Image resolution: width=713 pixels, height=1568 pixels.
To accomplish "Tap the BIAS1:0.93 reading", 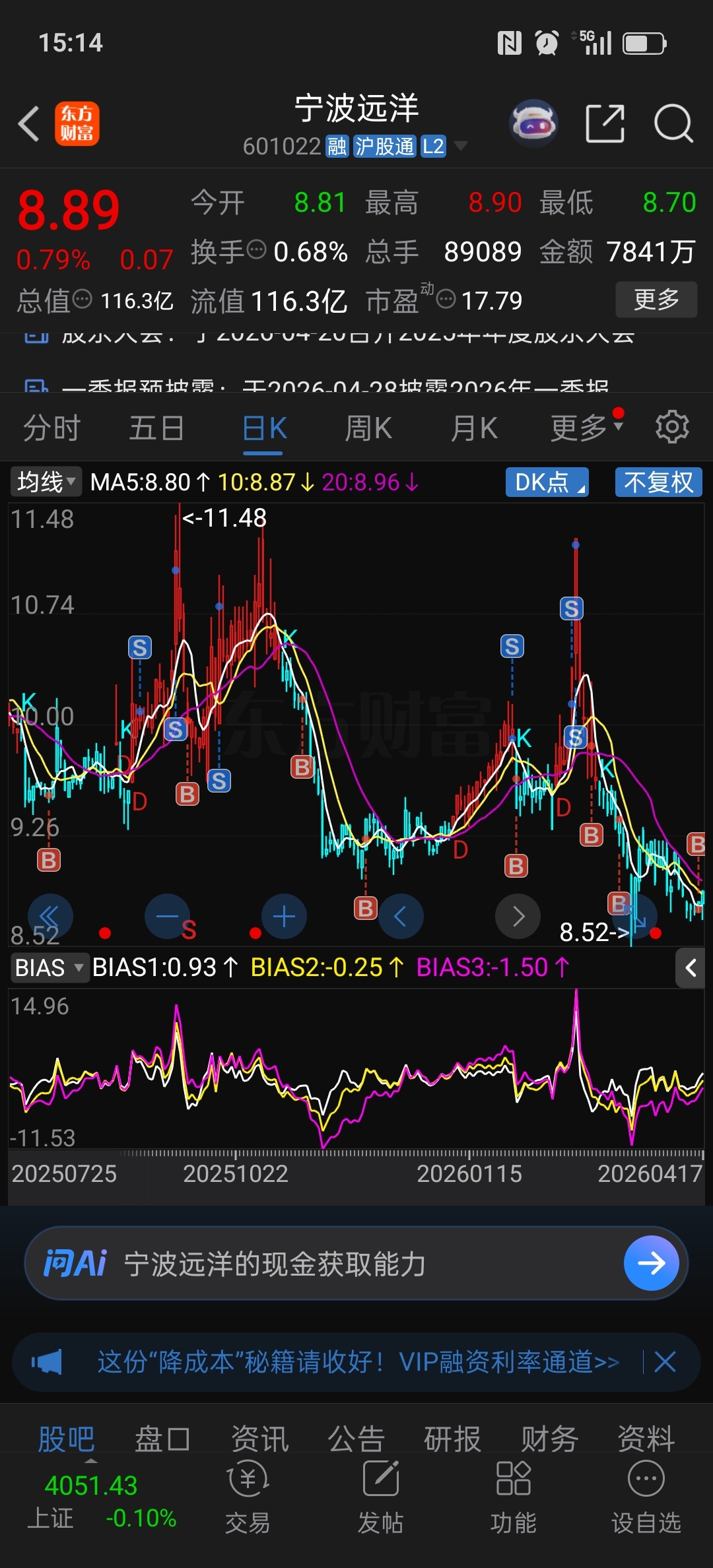I will click(x=165, y=967).
